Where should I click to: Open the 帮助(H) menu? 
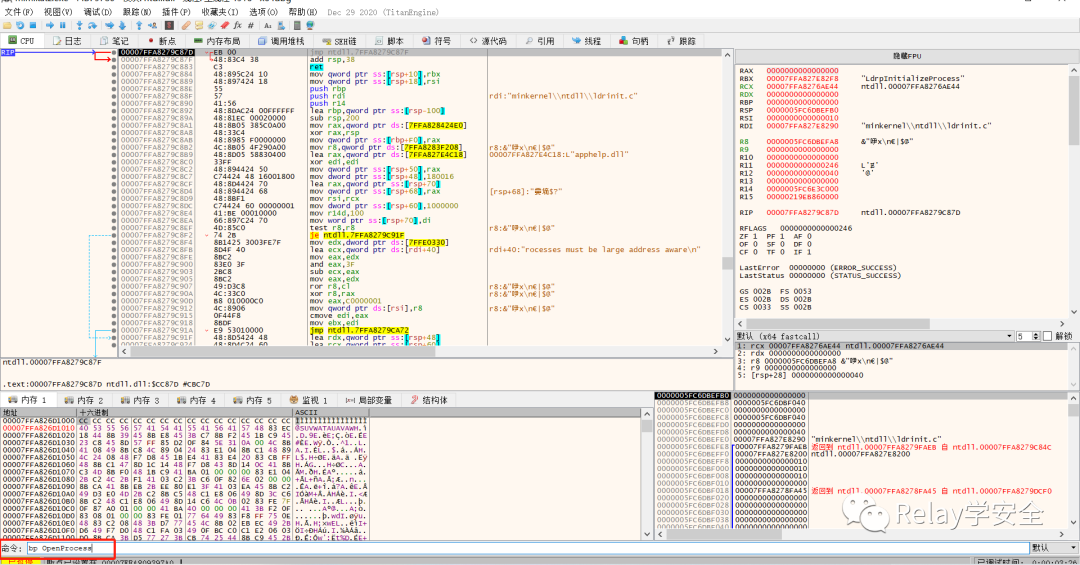(302, 12)
